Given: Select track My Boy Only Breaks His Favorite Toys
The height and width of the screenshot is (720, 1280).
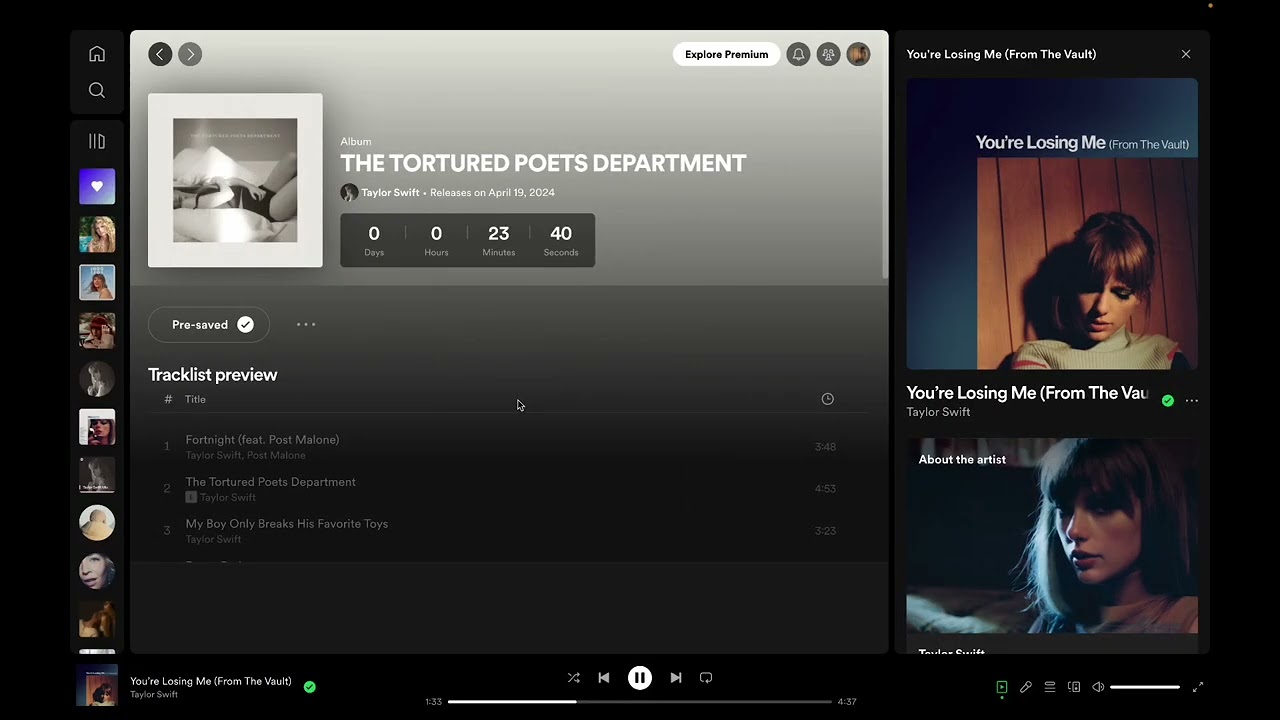Looking at the screenshot, I should 509,531.
